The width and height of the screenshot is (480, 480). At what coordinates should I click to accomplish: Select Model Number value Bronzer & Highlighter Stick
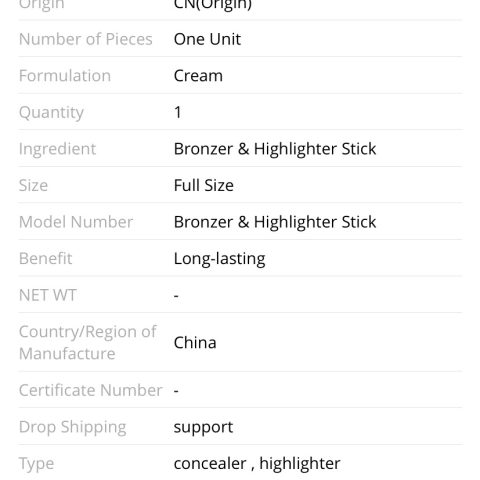point(275,222)
